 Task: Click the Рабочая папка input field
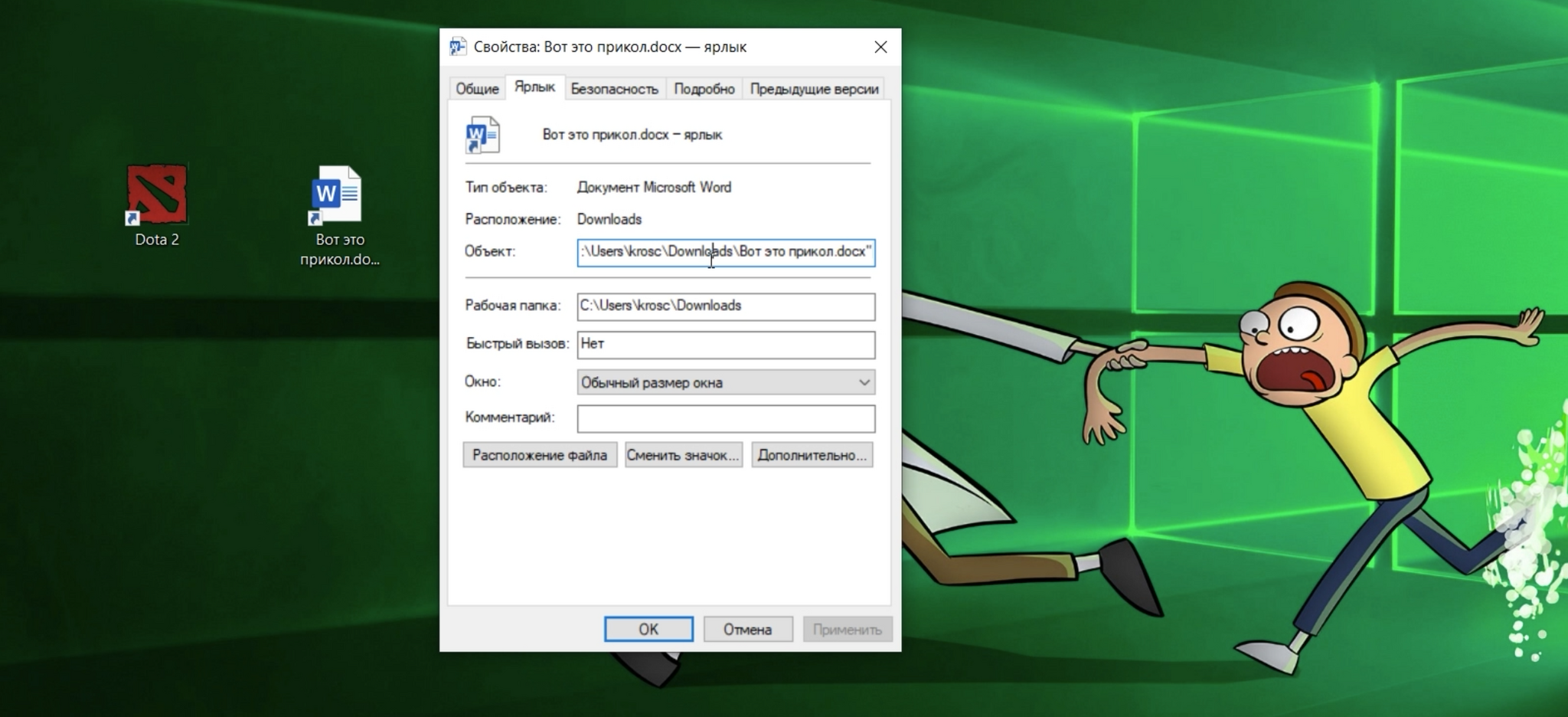[x=726, y=306]
